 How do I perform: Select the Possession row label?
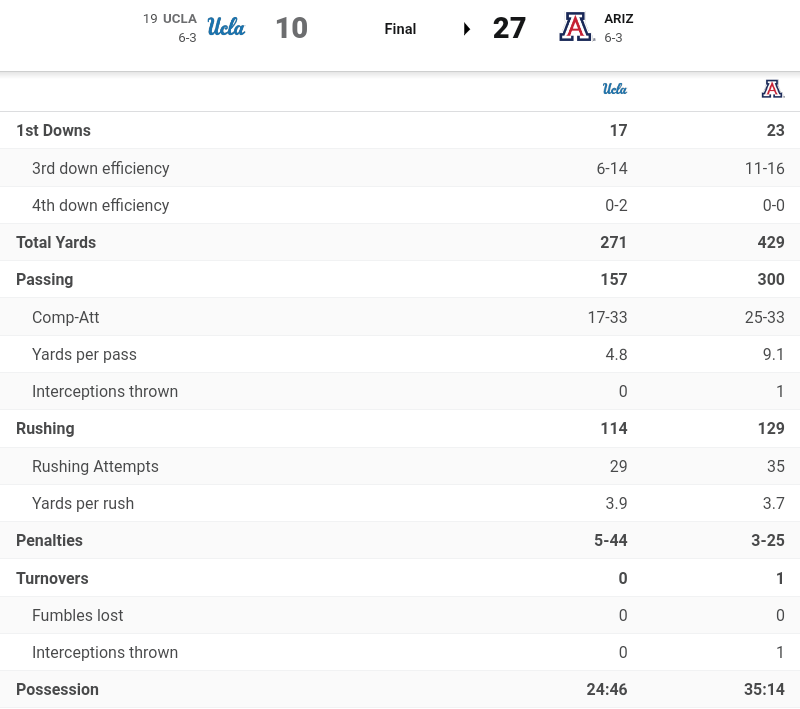(57, 689)
